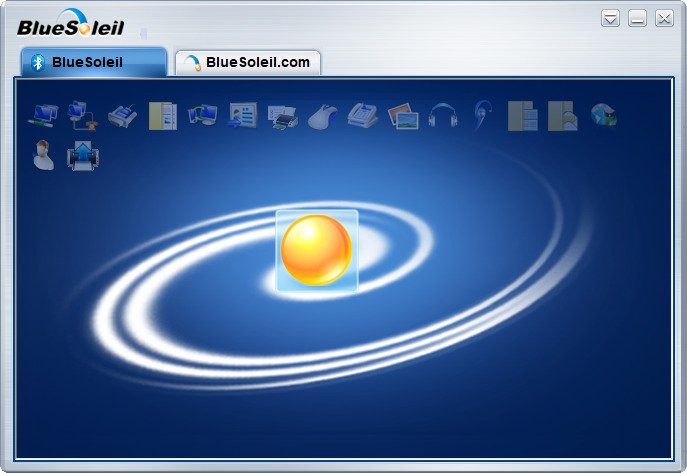687x473 pixels.
Task: Open the Phonebook Access folder icon
Action: click(x=523, y=116)
